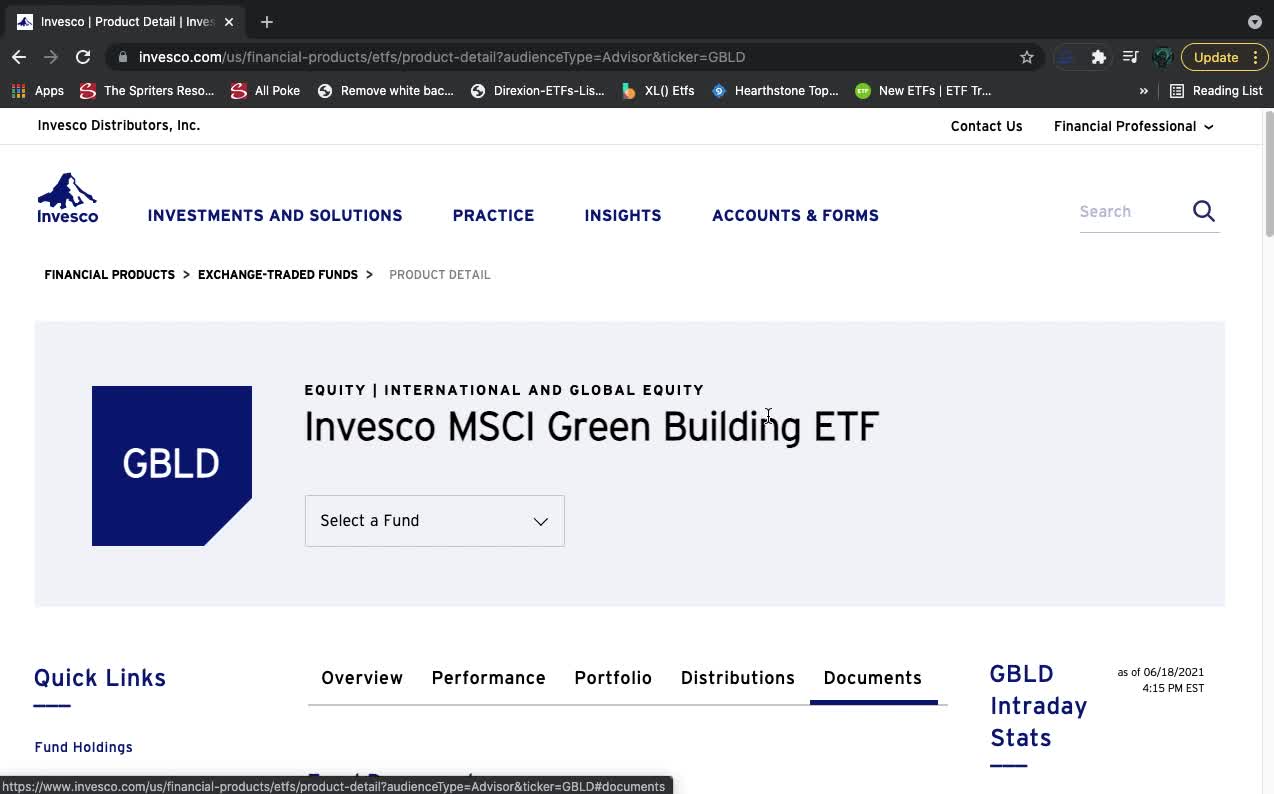Open the Reading List
Screen dimensions: 1274x794
pos(1216,91)
